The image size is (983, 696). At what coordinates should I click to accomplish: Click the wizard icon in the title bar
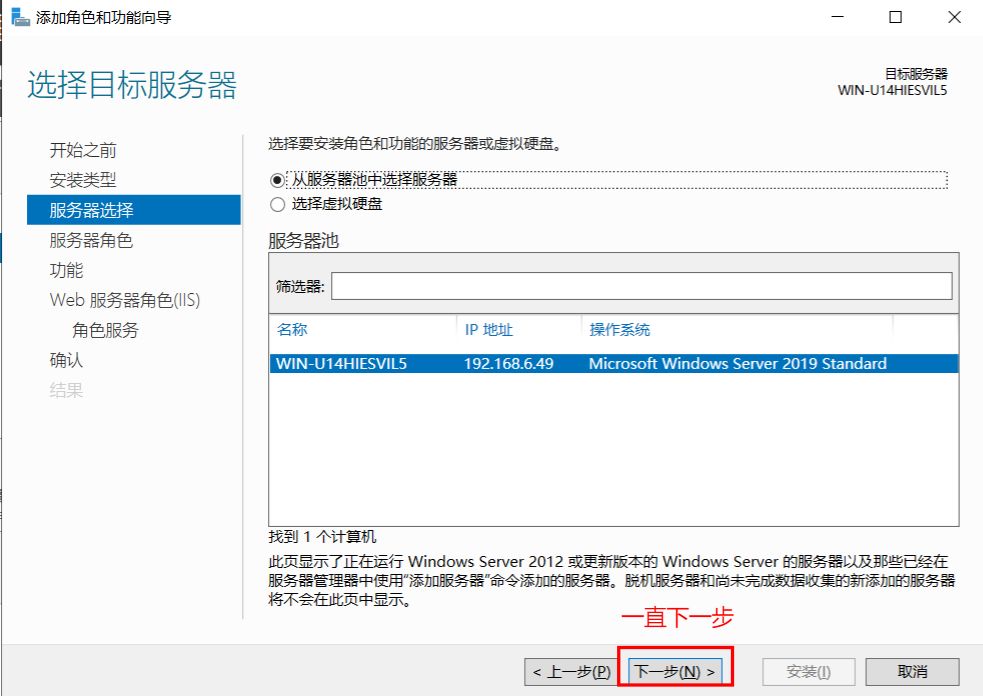20,17
